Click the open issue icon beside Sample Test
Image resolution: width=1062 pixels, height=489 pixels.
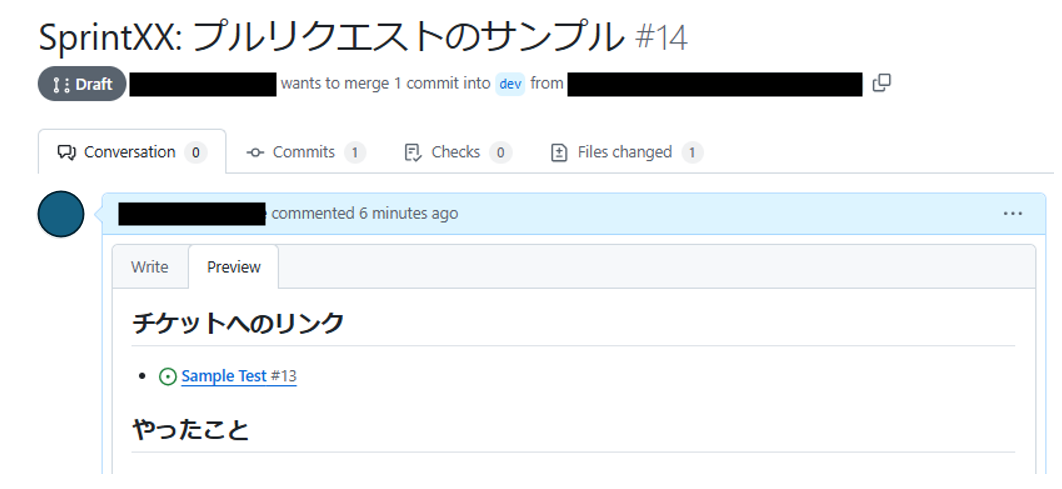coord(167,376)
